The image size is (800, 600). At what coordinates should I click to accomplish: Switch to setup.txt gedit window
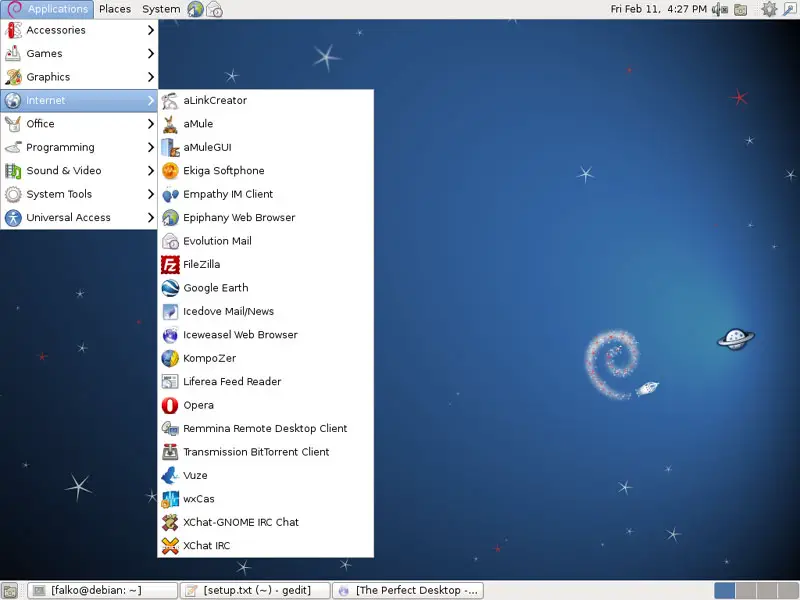pyautogui.click(x=255, y=590)
